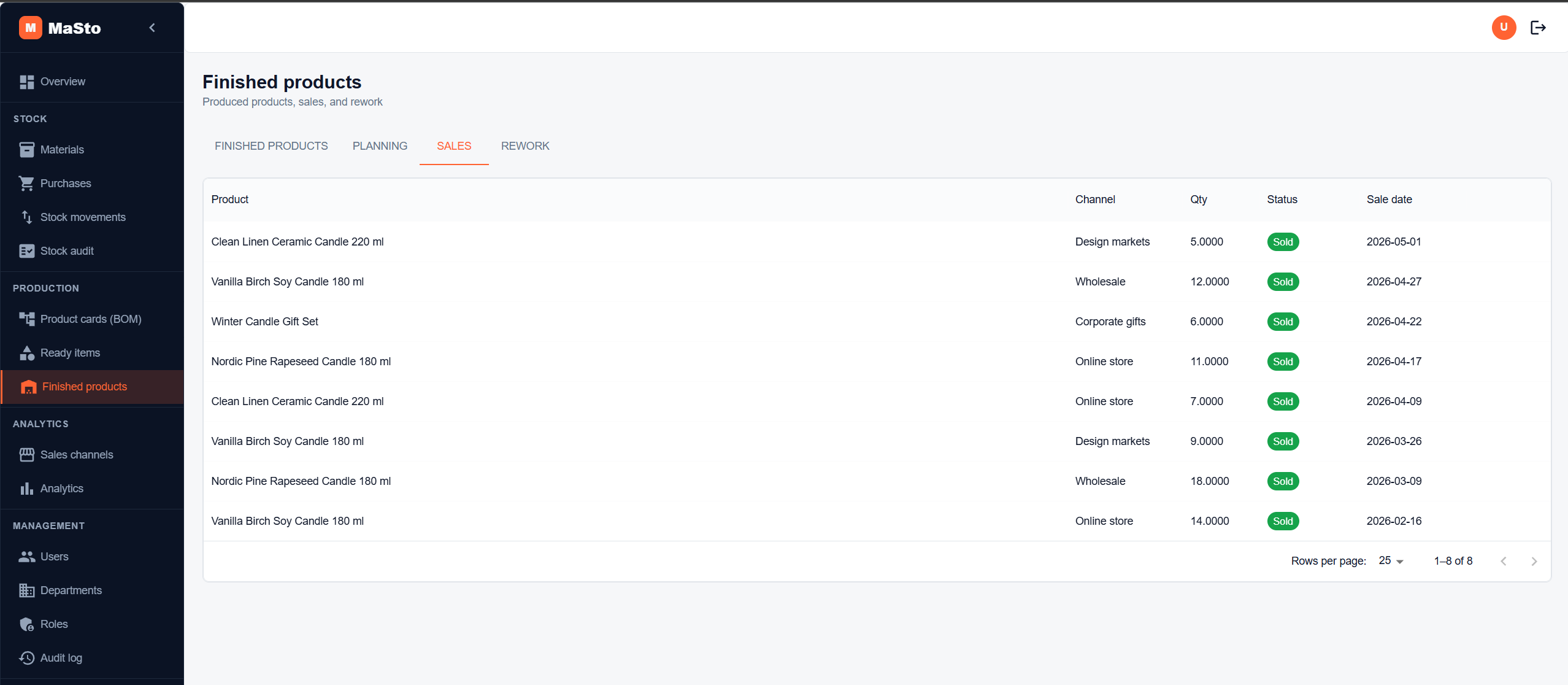Click the Corporate gifts channel cell
This screenshot has height=685, width=1568.
tap(1110, 322)
